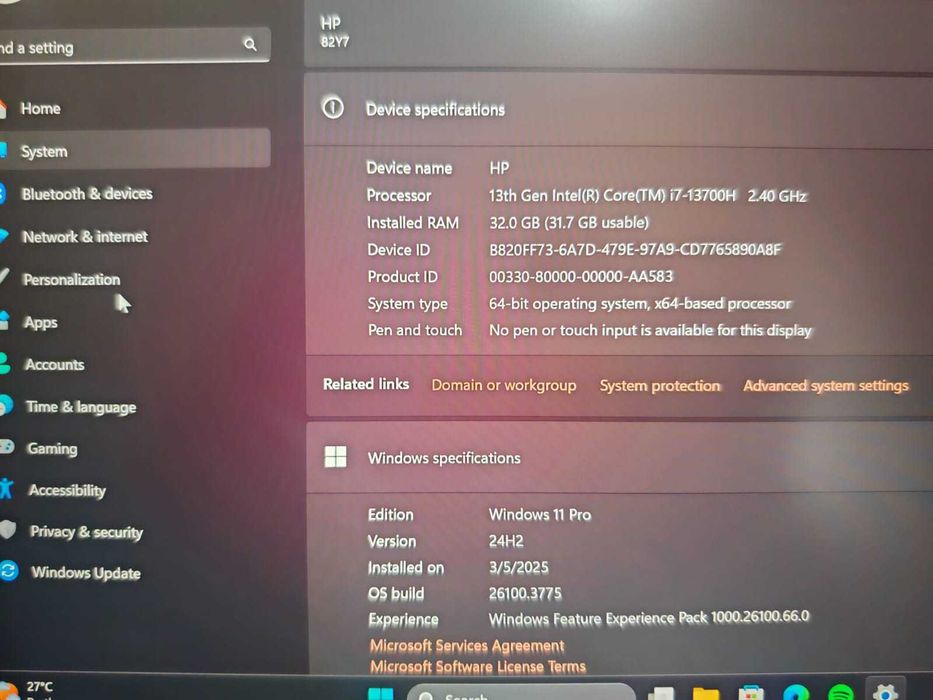Click the Privacy & security shield icon
Image resolution: width=933 pixels, height=700 pixels.
click(7, 530)
